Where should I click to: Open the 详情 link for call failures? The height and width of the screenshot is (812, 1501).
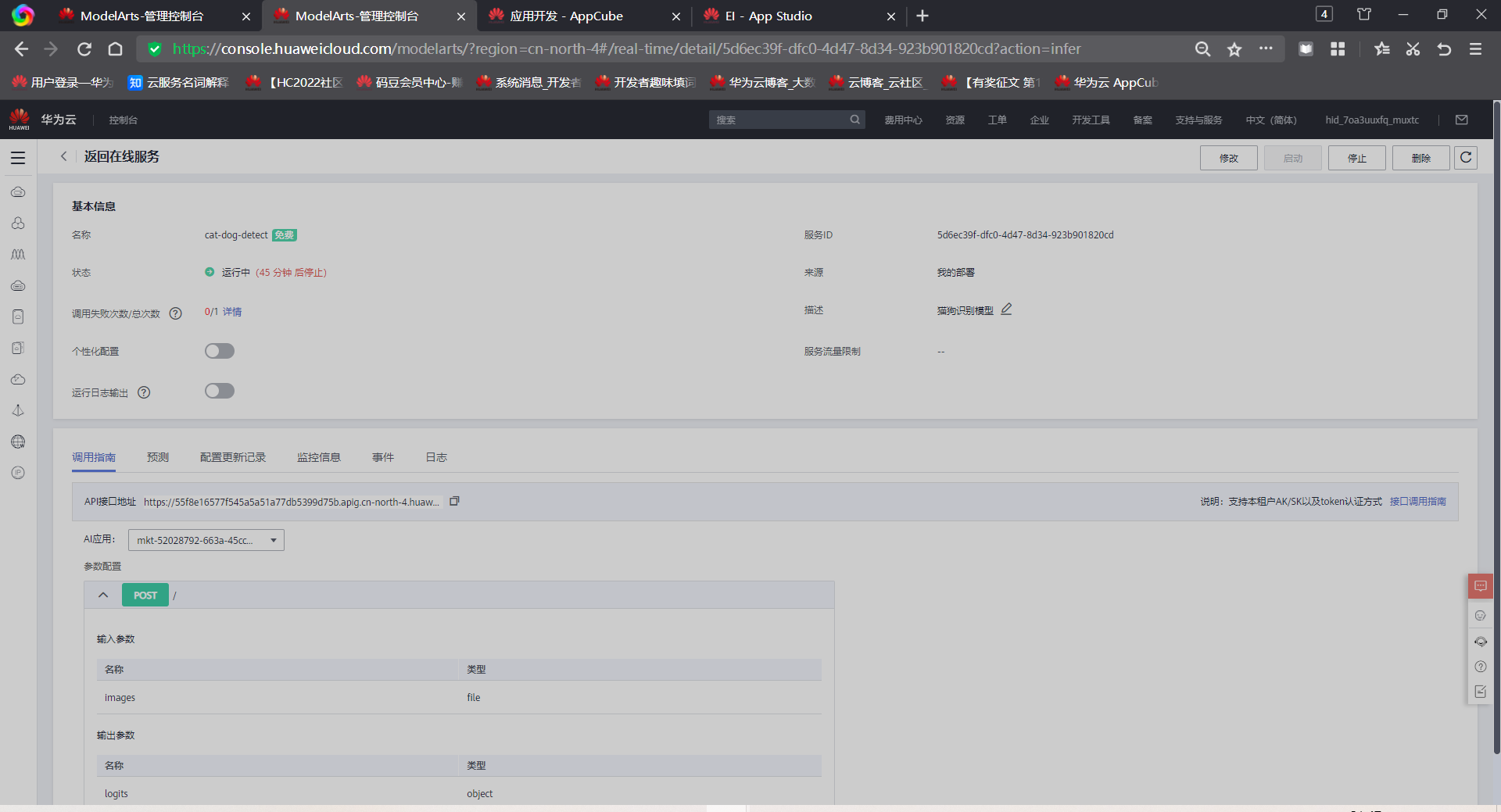point(232,312)
